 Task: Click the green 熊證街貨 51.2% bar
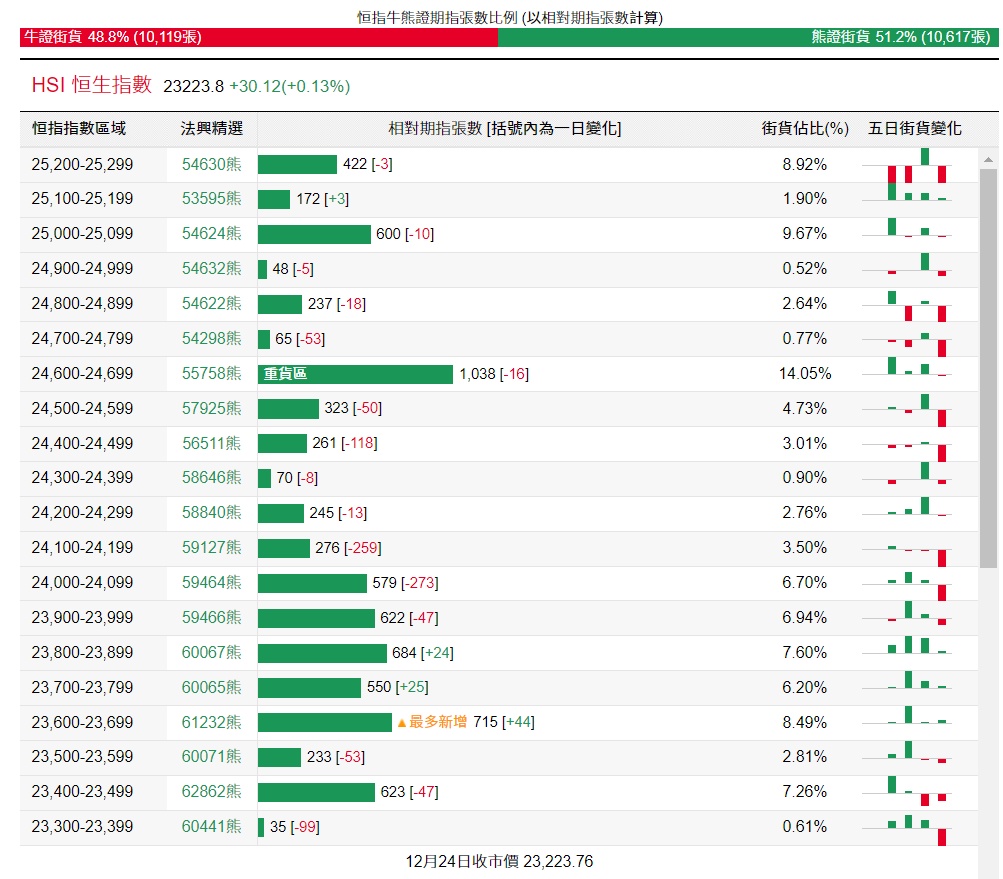[744, 37]
